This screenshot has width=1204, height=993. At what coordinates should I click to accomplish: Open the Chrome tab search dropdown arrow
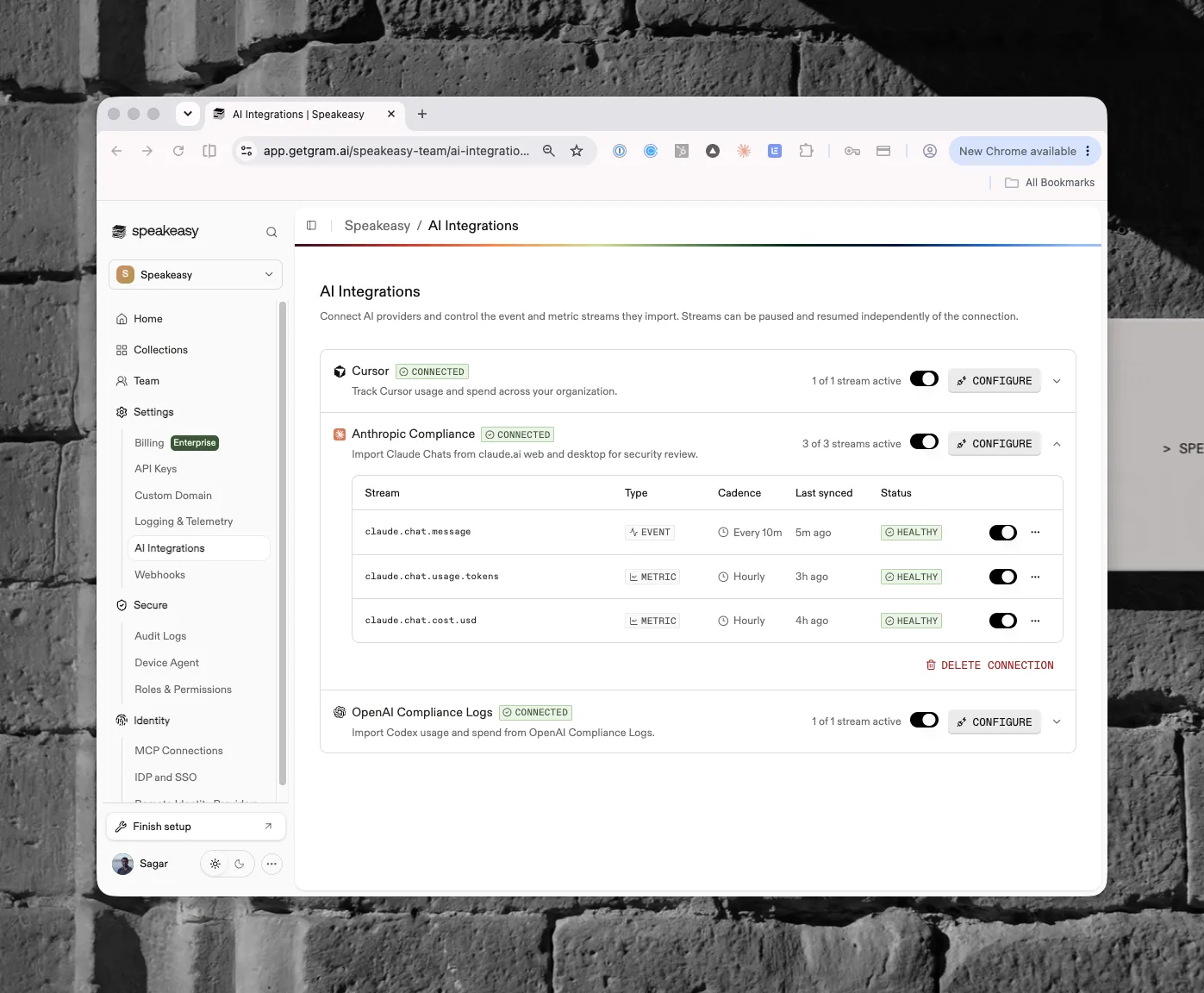188,114
